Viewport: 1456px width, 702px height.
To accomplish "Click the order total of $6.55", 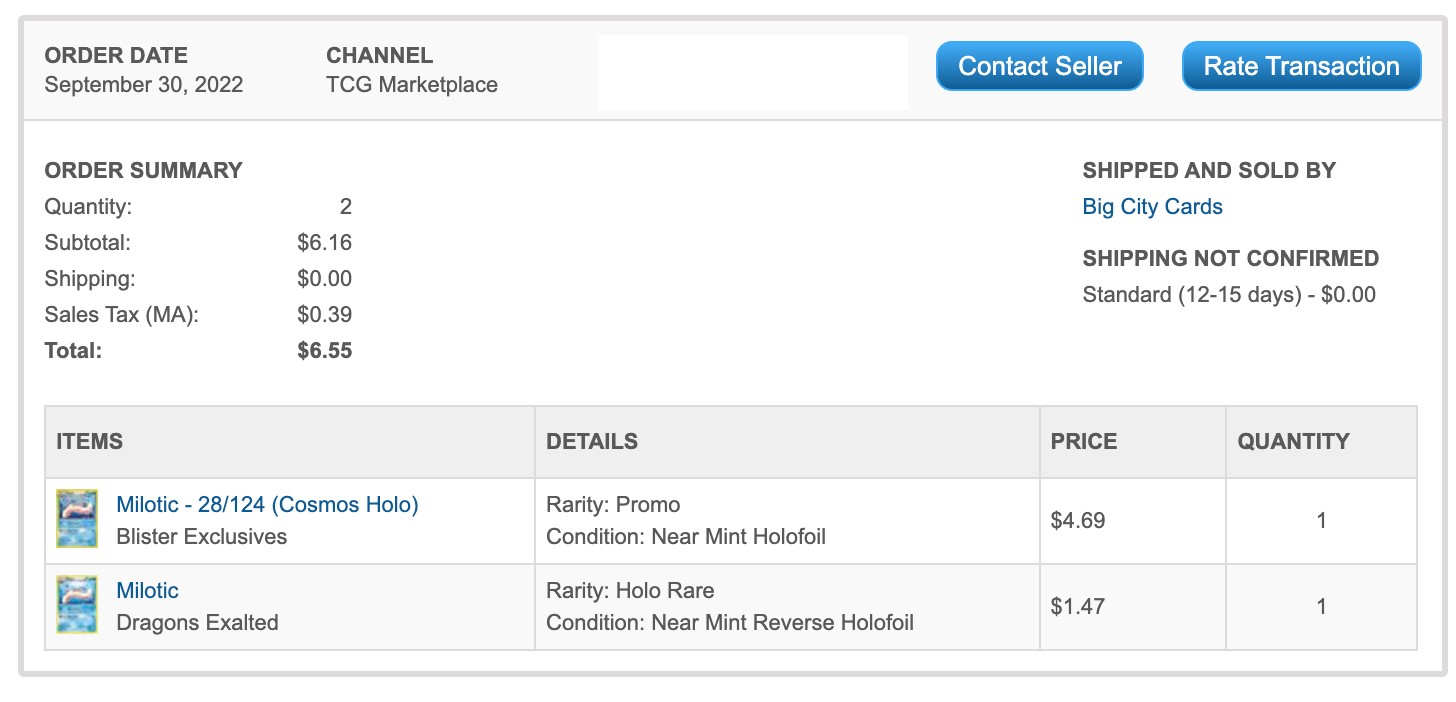I will (325, 350).
